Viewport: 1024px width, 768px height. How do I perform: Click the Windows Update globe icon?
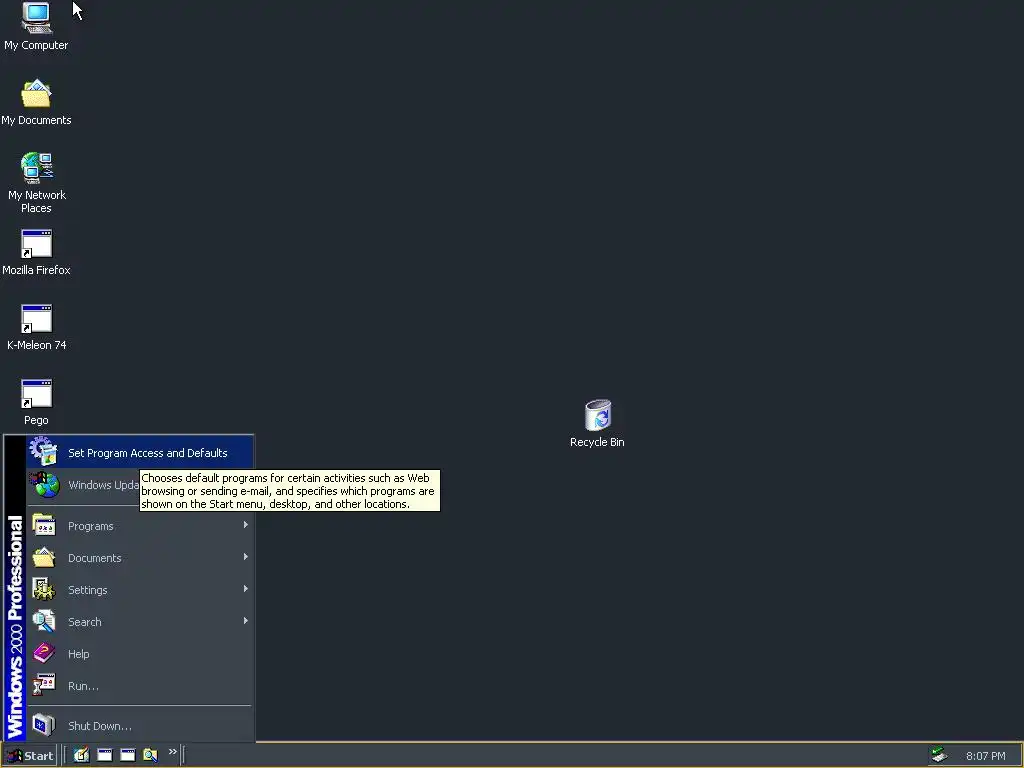click(44, 485)
